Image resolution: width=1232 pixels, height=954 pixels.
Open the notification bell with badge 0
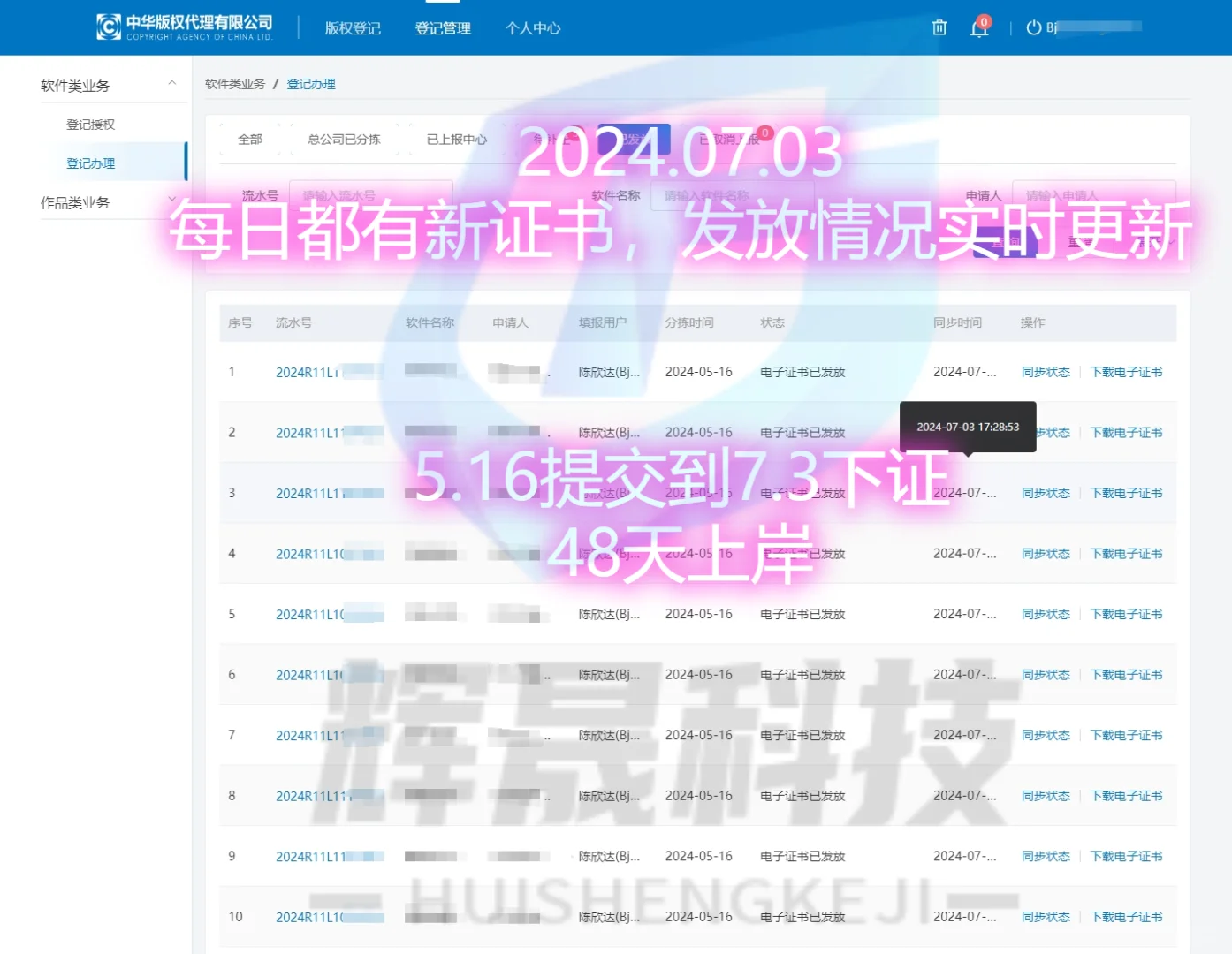(978, 29)
